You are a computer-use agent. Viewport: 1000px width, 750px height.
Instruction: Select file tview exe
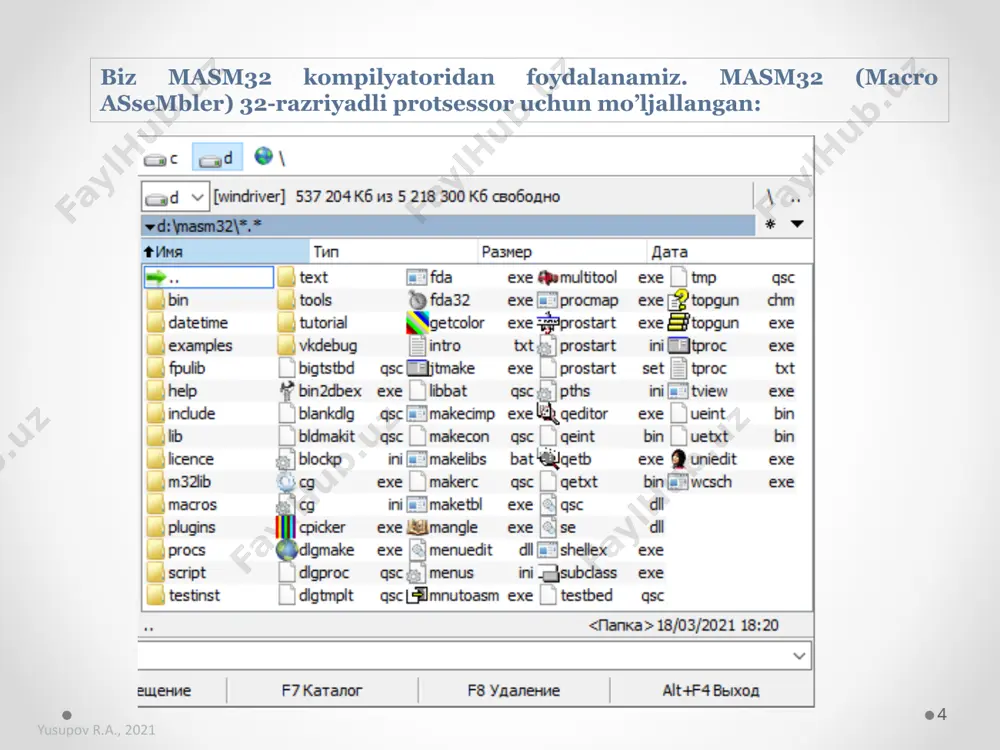click(x=731, y=391)
